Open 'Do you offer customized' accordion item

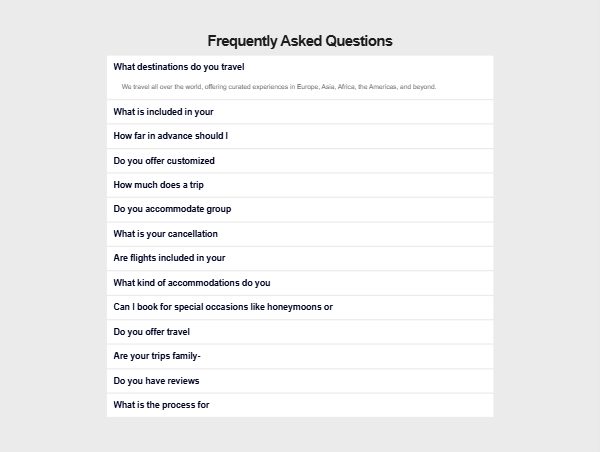300,161
